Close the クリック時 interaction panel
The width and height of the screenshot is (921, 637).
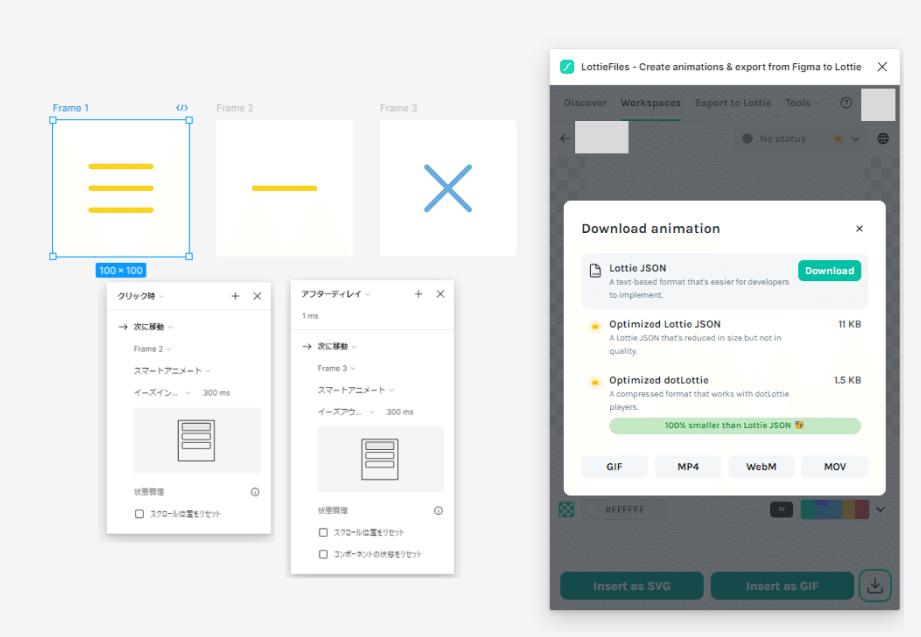click(257, 296)
